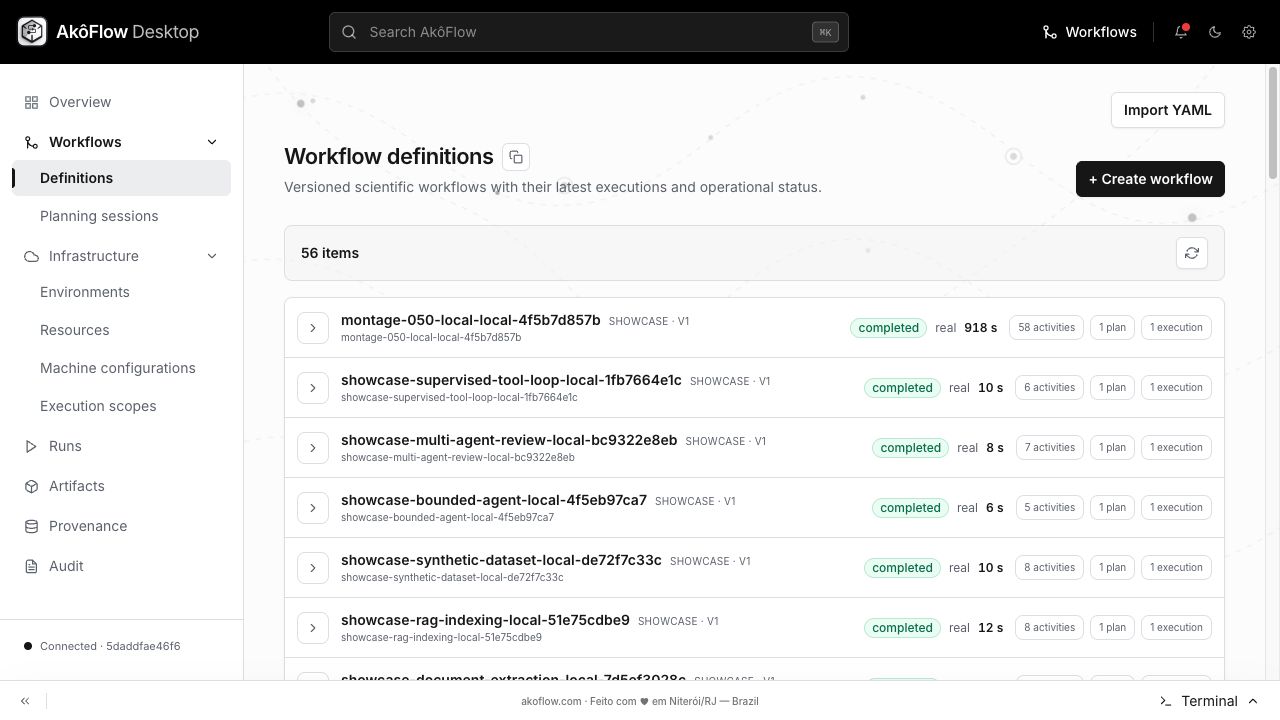This screenshot has height=720, width=1280.
Task: Expand montage-050-local-local-4f5b7d857b row
Action: [313, 328]
